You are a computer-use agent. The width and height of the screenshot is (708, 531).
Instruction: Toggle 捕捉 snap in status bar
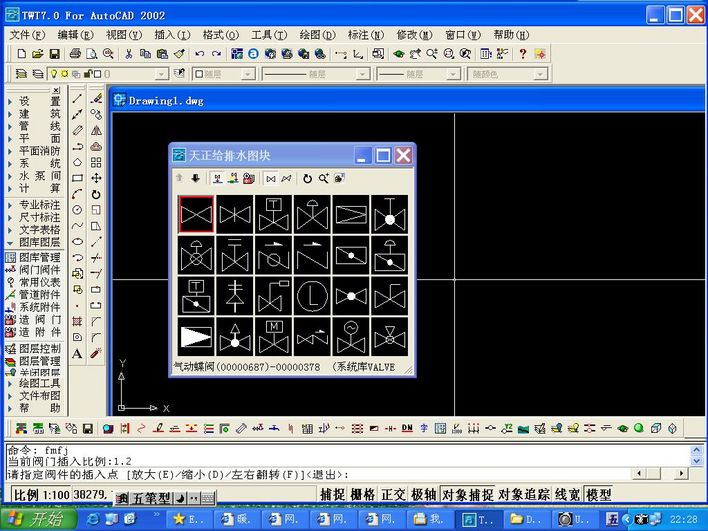(333, 495)
